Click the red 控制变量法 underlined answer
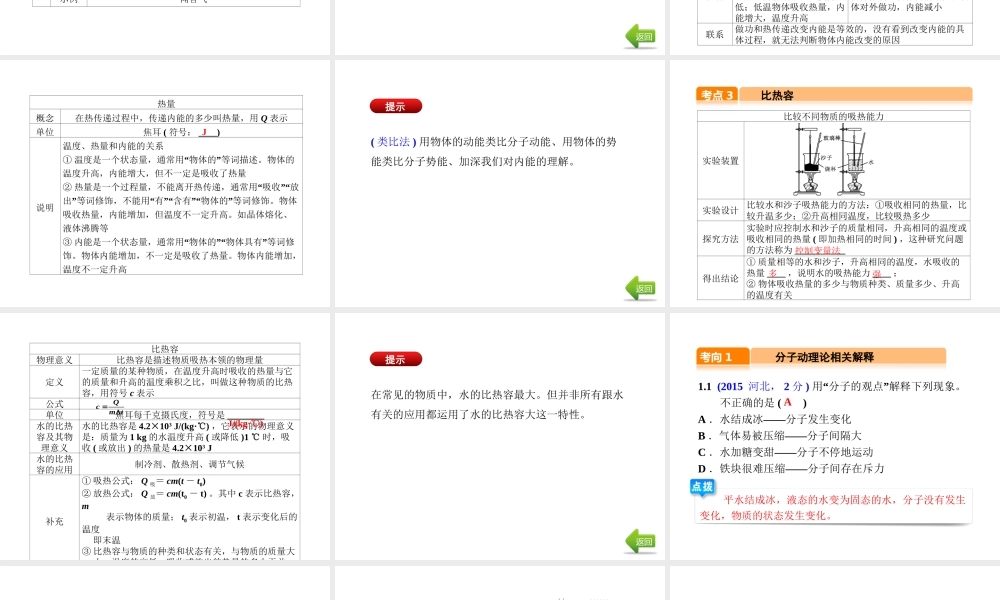Screen dimensions: 1000x600 tap(818, 251)
